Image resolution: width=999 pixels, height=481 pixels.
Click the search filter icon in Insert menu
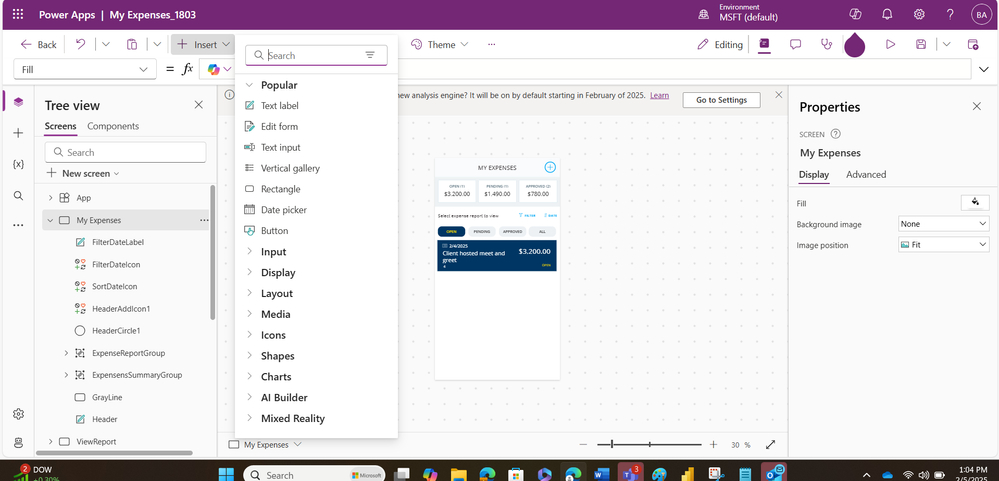(370, 55)
